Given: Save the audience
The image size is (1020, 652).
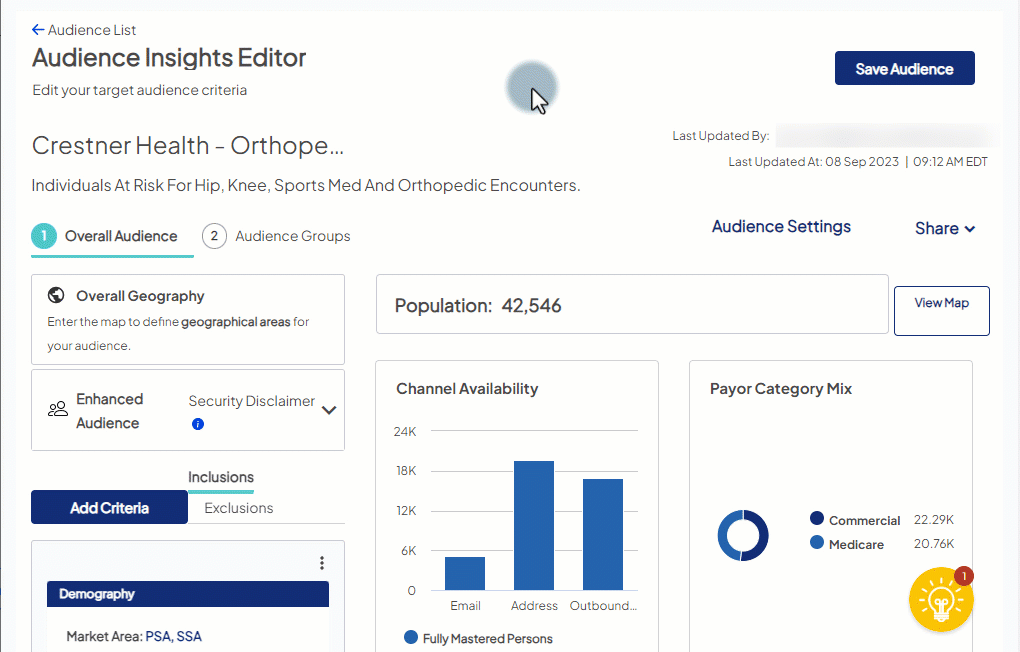Looking at the screenshot, I should pyautogui.click(x=904, y=67).
